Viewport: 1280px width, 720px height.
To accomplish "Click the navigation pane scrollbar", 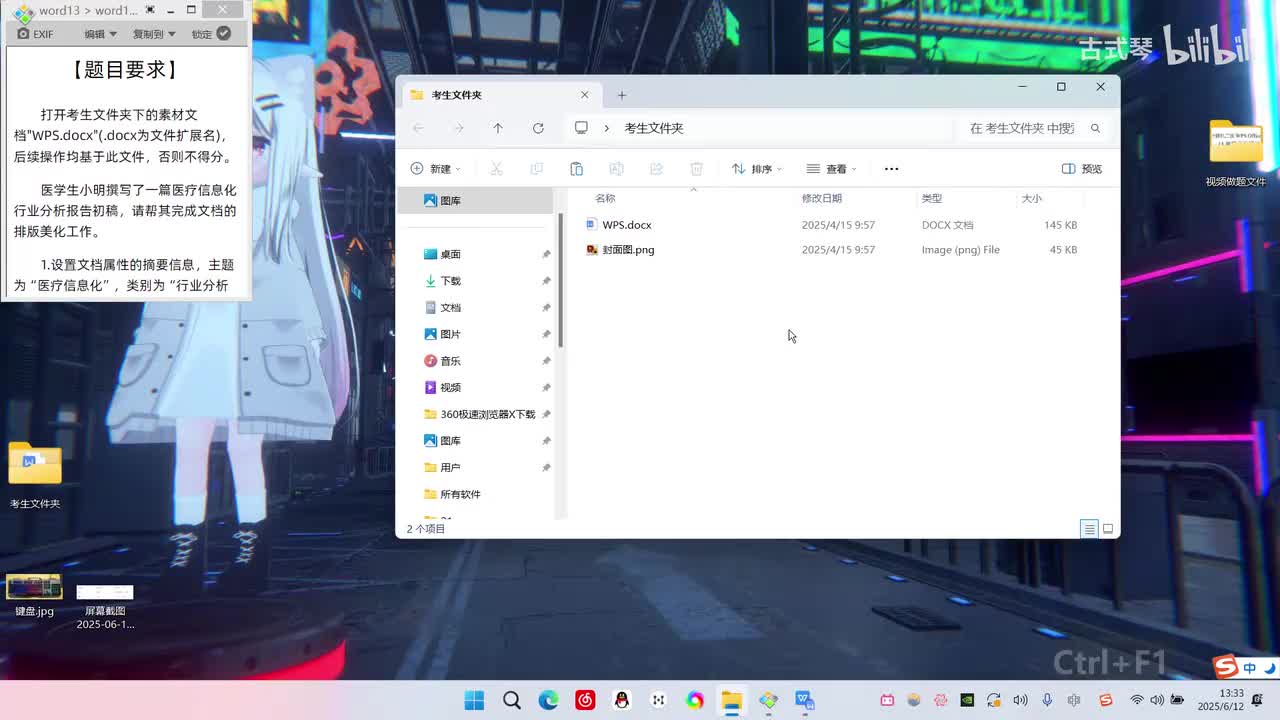I will [x=561, y=281].
